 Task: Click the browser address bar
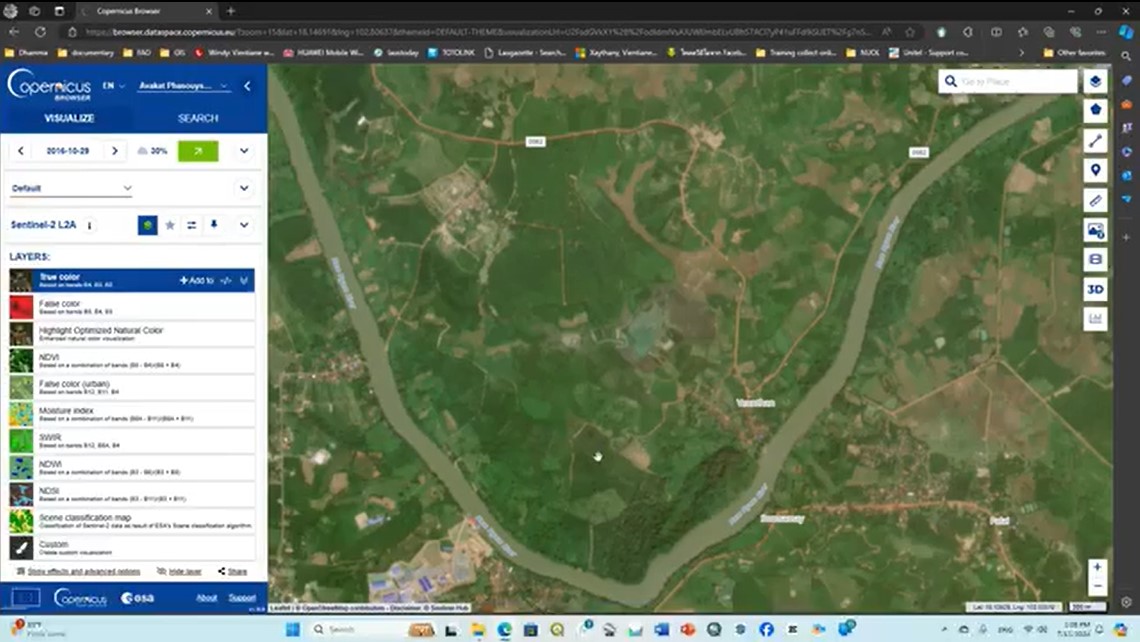[477, 32]
